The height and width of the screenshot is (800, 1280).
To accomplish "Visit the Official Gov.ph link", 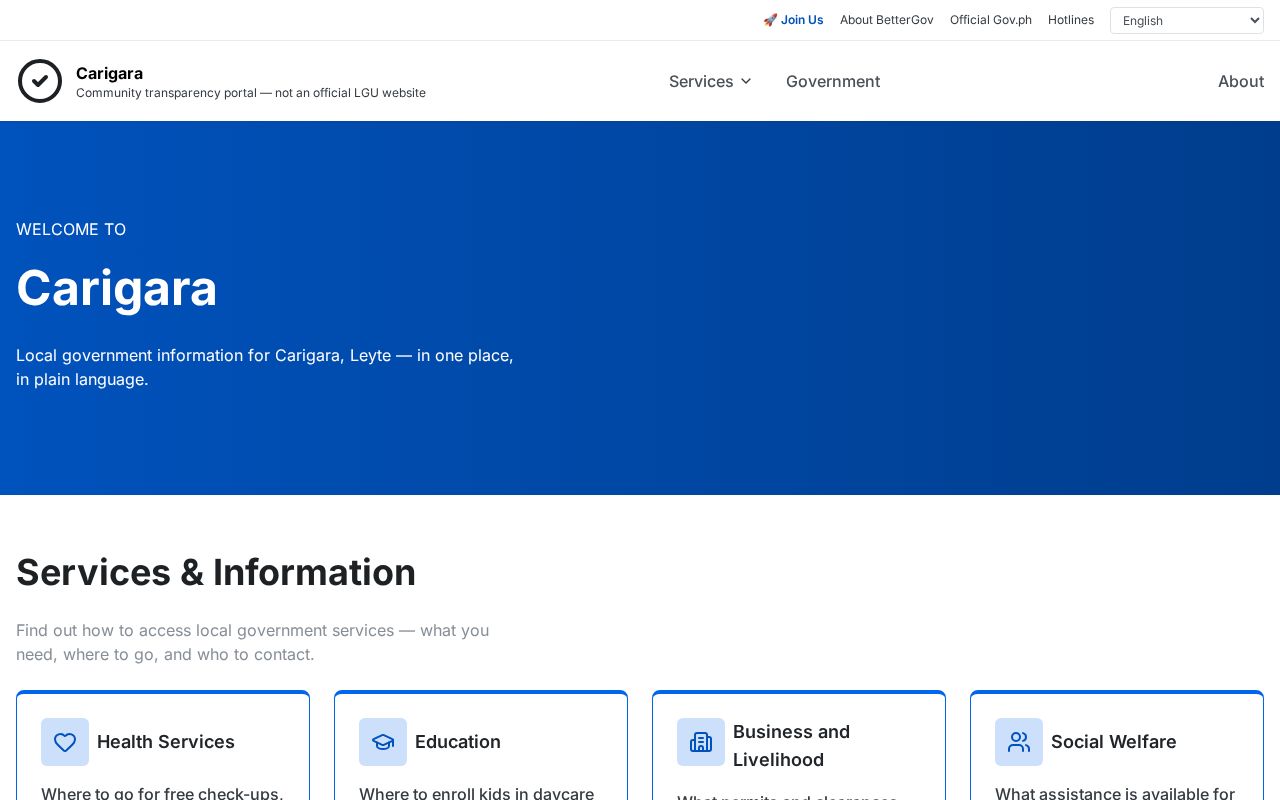I will click(991, 20).
